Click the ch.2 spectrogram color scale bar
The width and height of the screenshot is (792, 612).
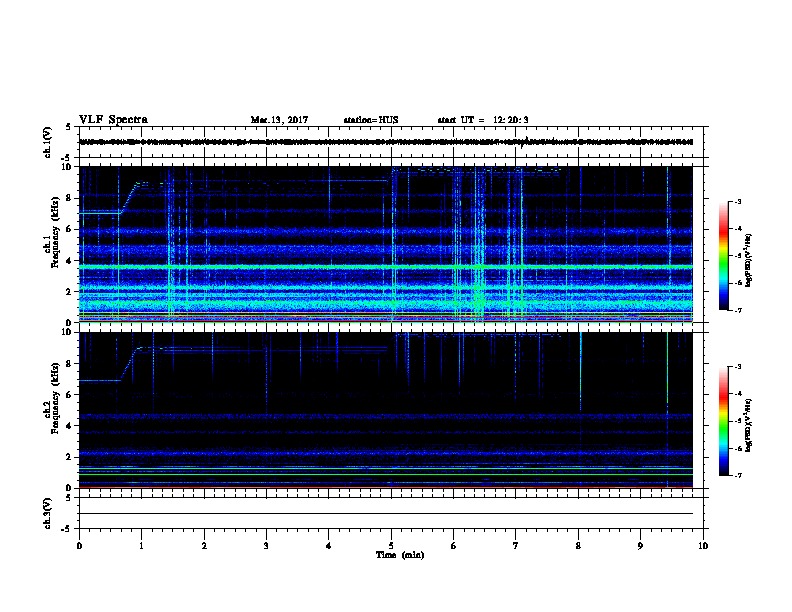pos(723,421)
